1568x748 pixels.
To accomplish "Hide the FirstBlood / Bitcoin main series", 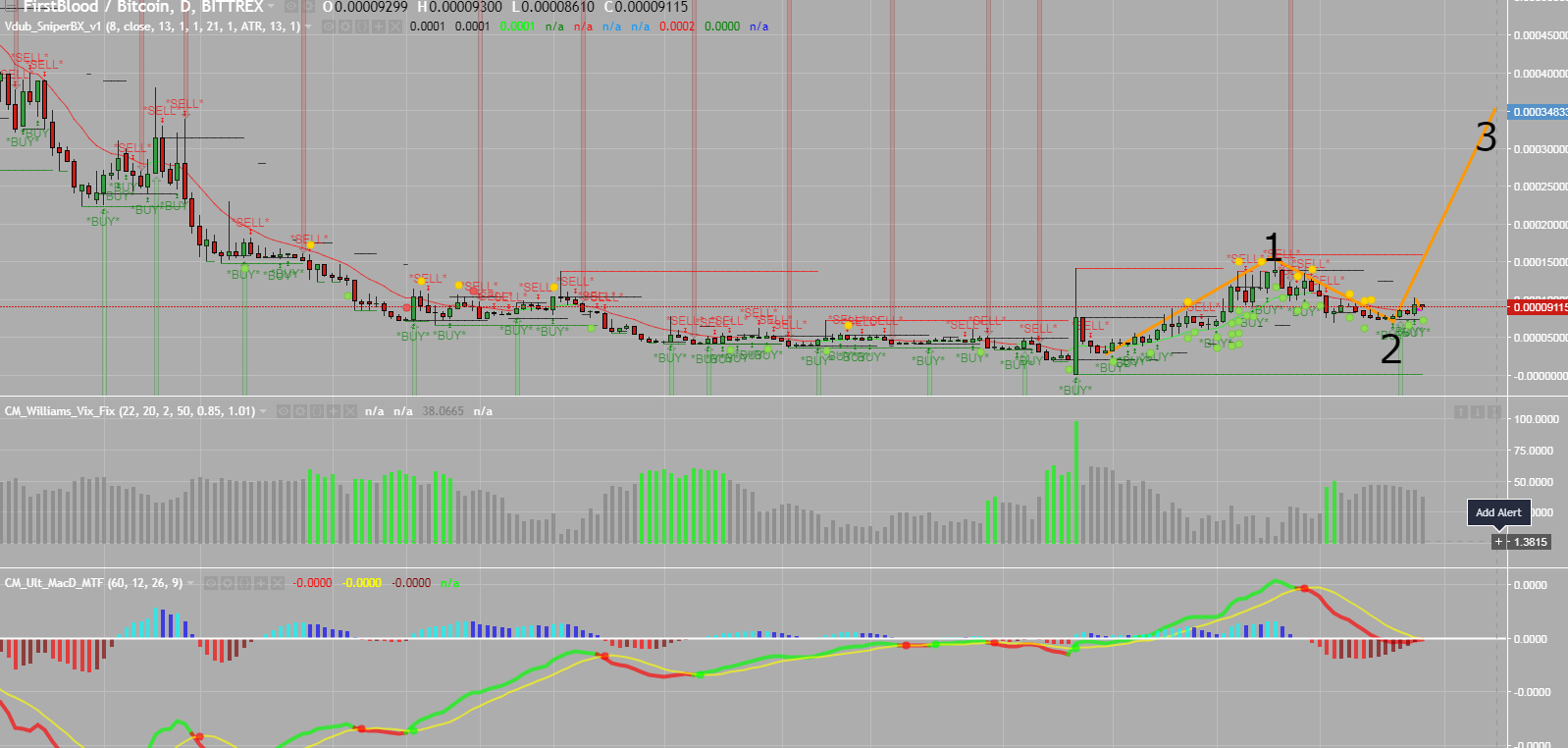I will 290,7.
